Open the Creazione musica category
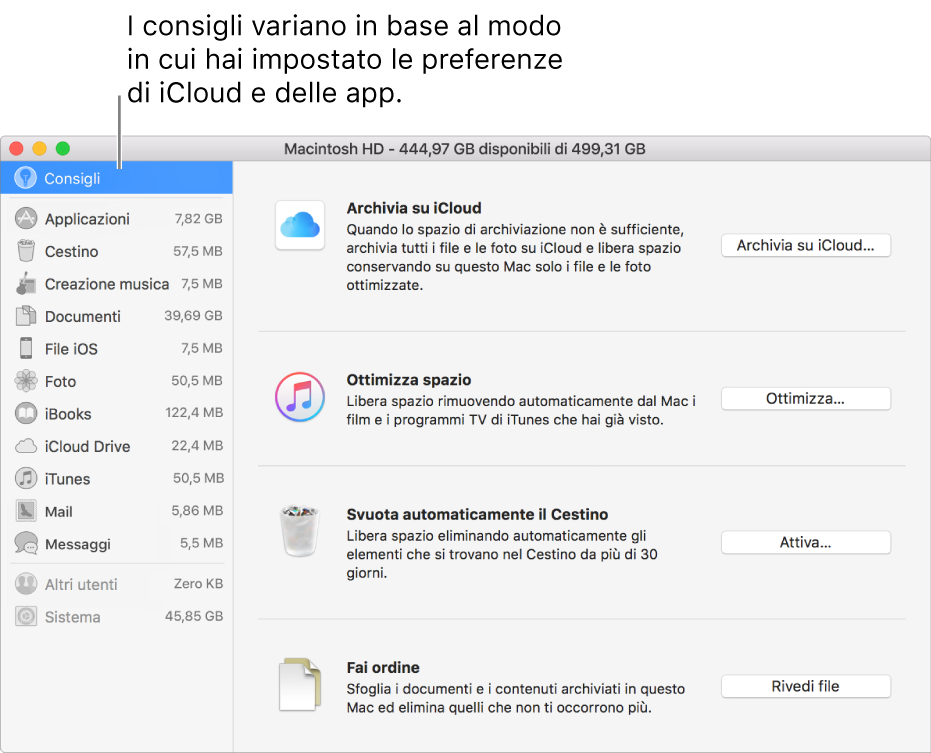Screen dimensions: 931x753 (x=118, y=284)
